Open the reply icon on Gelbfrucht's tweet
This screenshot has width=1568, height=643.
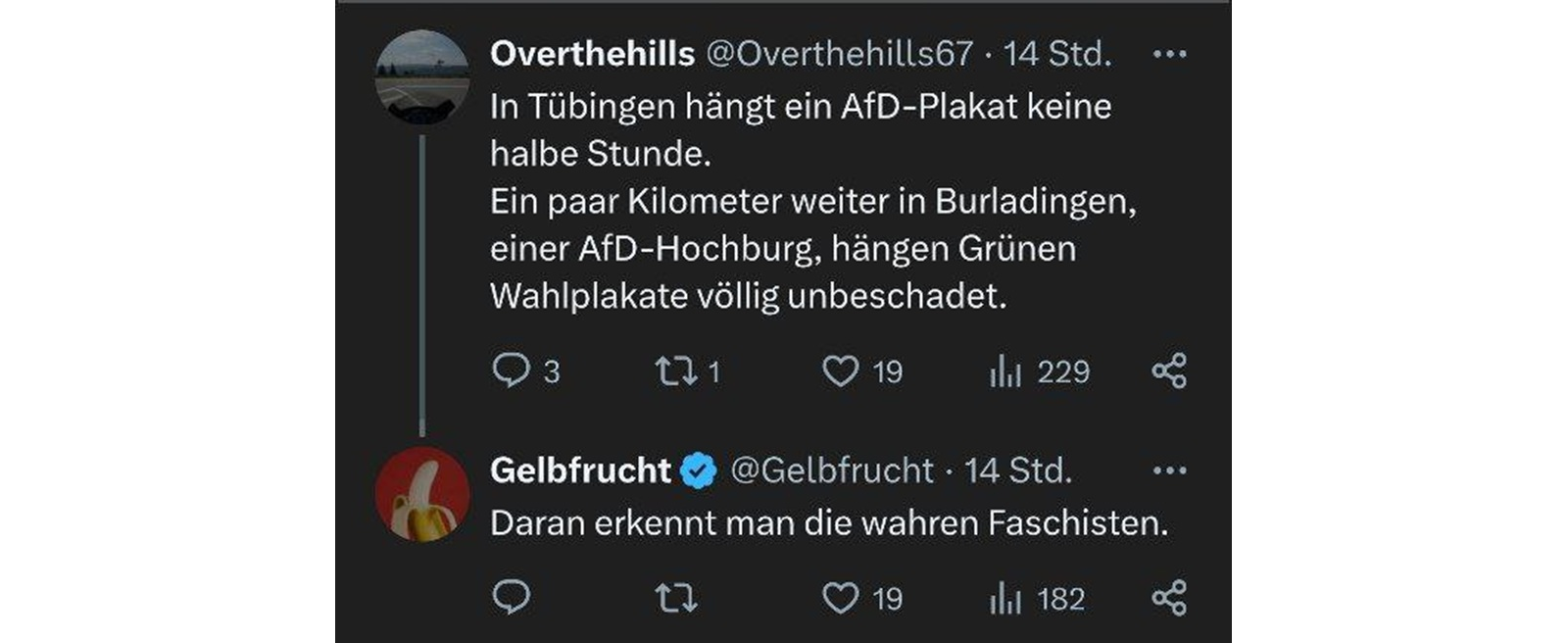(514, 594)
